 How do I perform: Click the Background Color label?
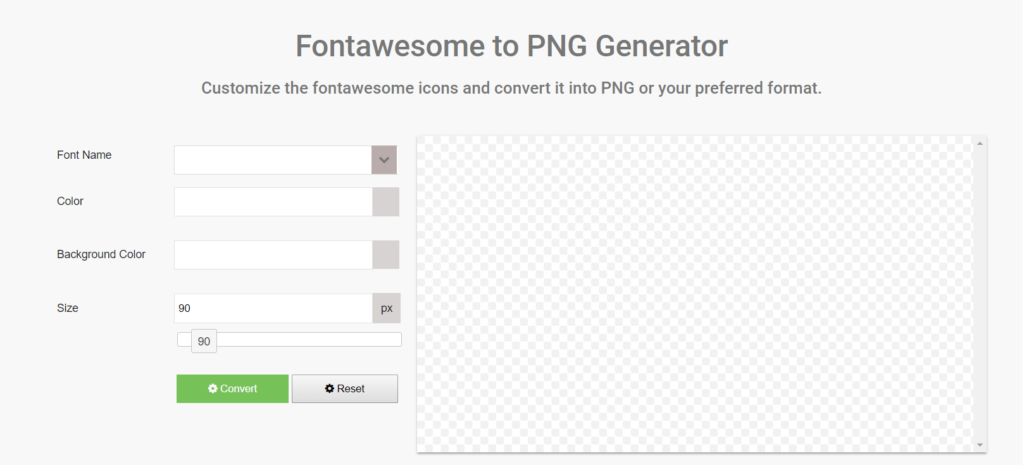pos(101,254)
